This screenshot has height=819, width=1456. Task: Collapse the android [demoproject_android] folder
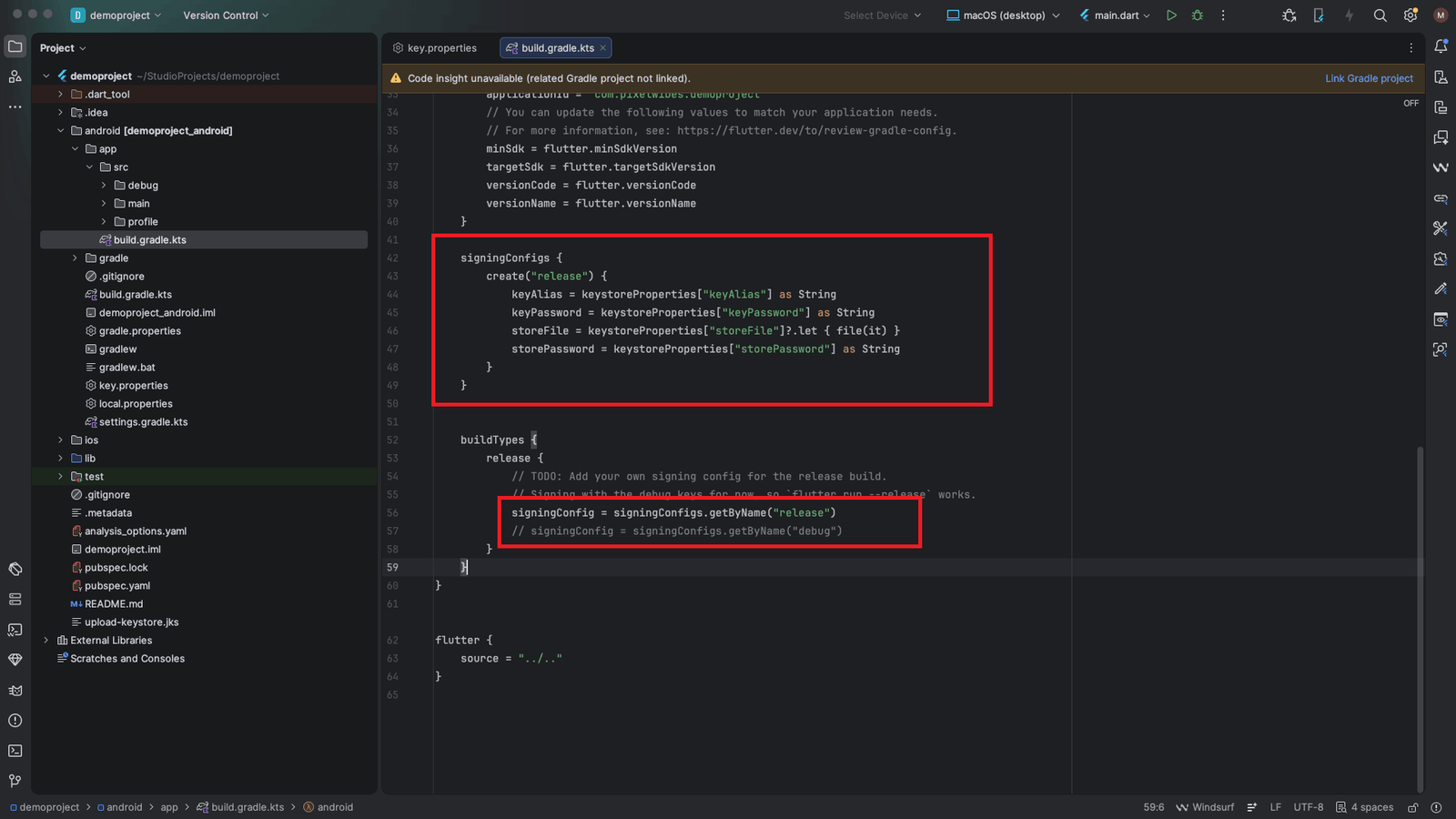tap(61, 131)
